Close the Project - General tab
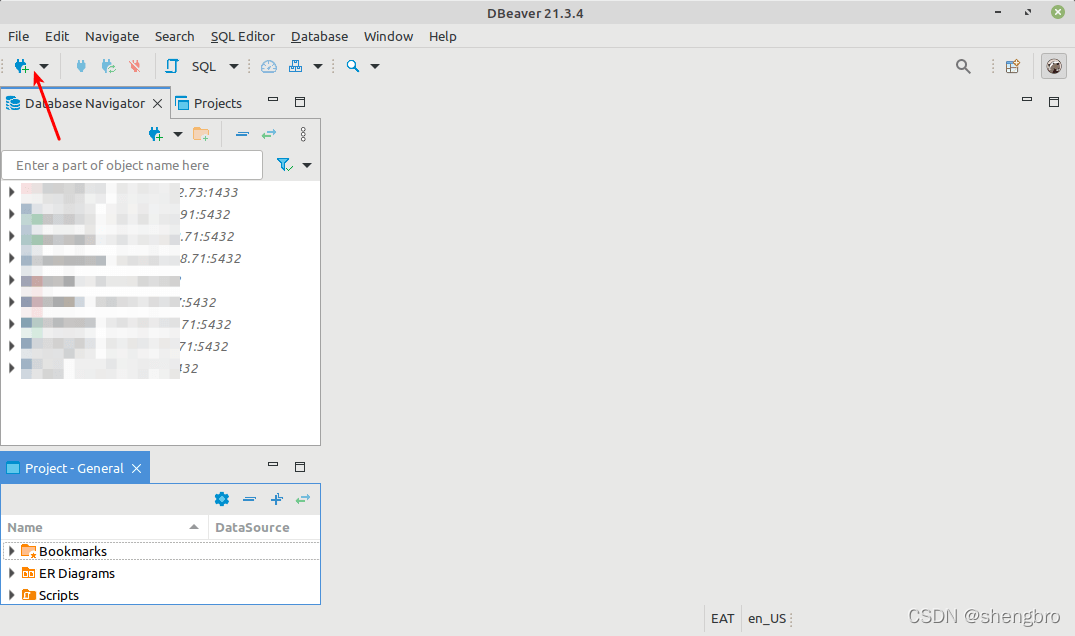This screenshot has width=1075, height=636. (136, 468)
